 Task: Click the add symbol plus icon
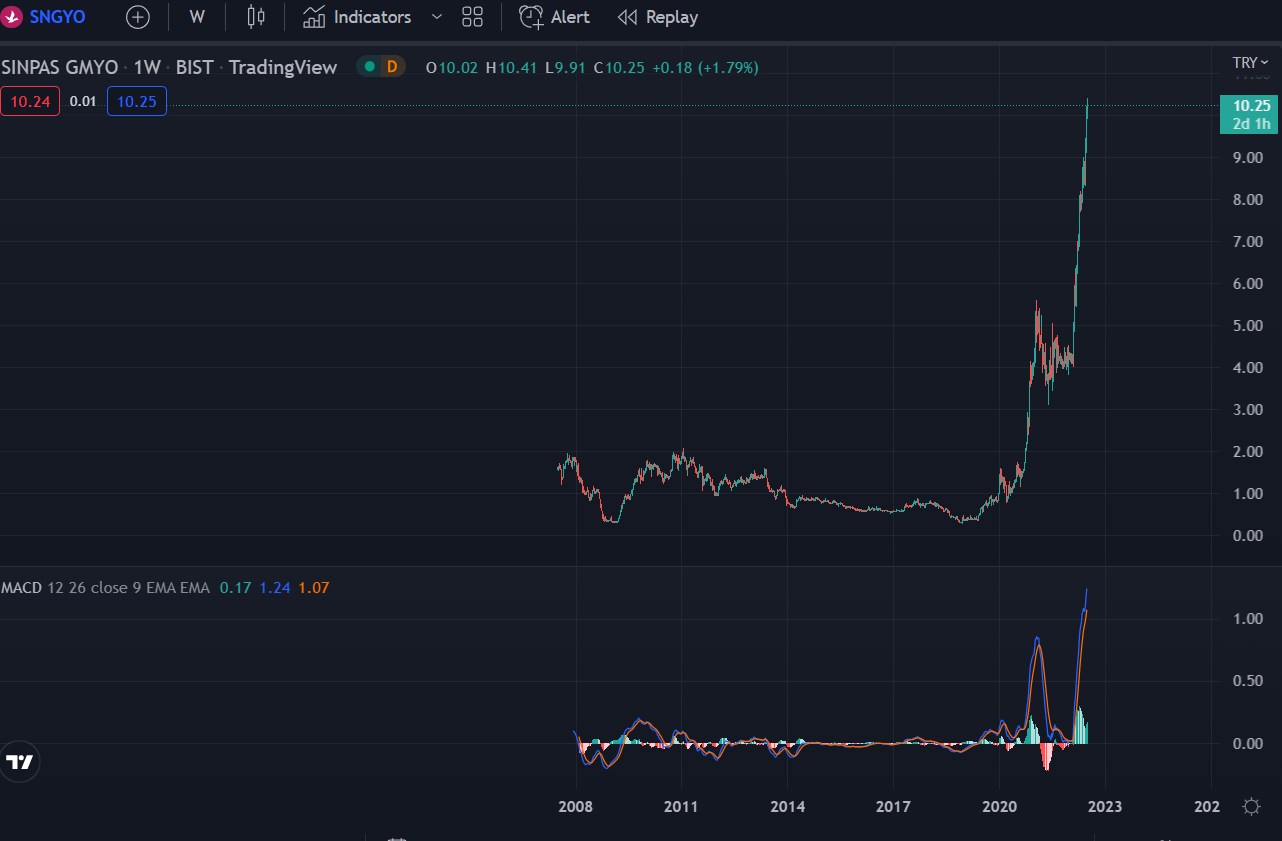point(138,17)
